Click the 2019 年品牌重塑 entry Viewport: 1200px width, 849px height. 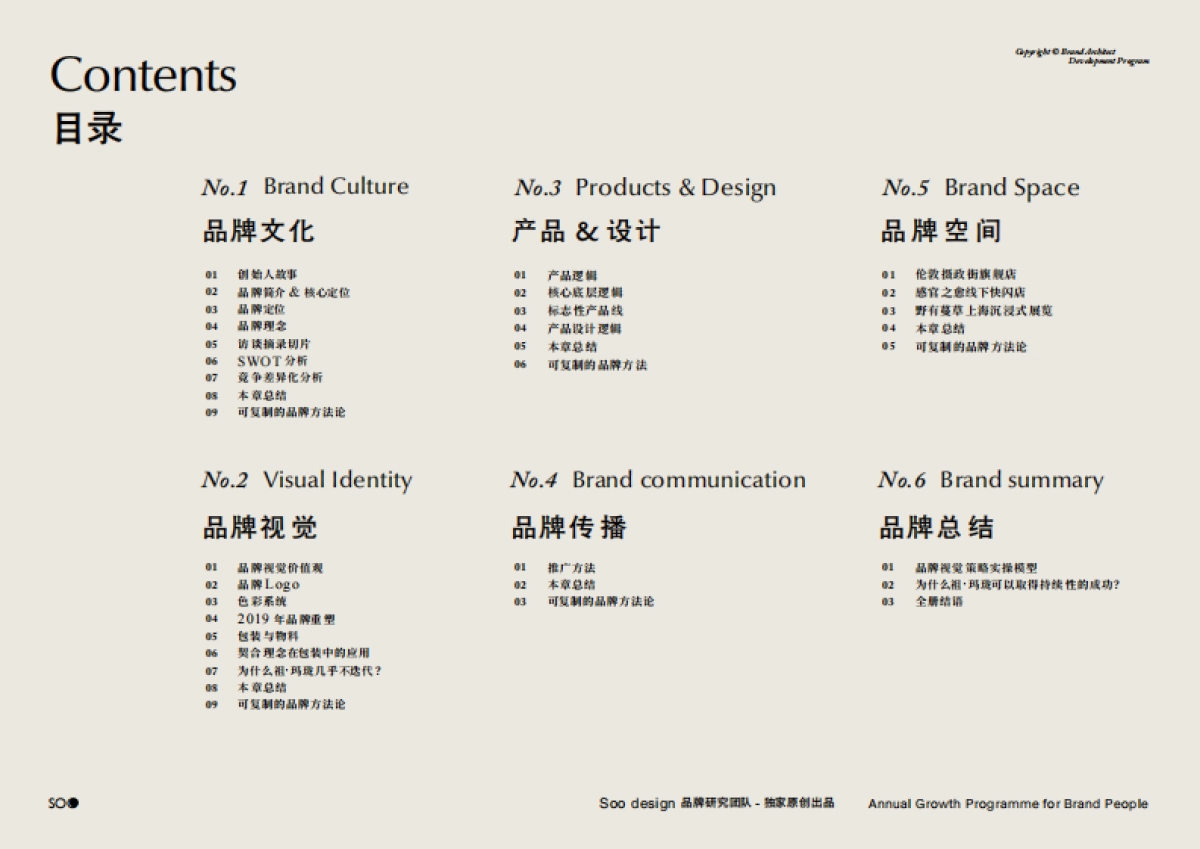(279, 619)
